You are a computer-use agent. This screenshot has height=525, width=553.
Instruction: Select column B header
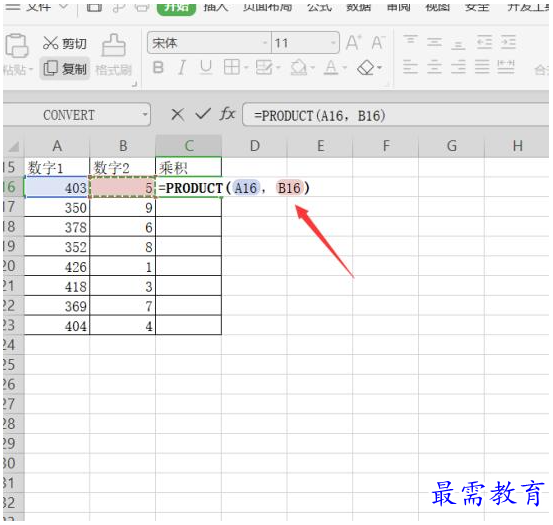click(123, 146)
